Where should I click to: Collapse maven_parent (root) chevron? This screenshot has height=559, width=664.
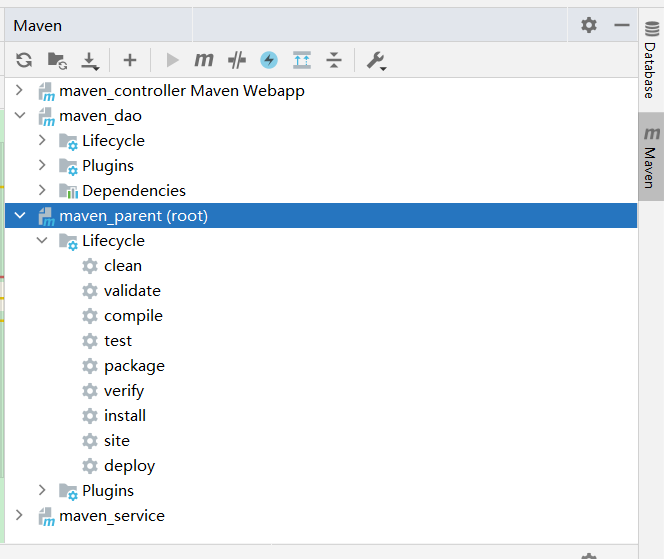coord(20,215)
